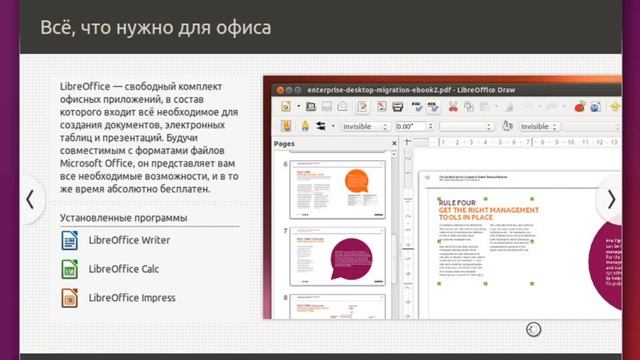Click the horizontal ruler in Draw
The width and height of the screenshot is (640, 360).
pyautogui.click(x=518, y=142)
